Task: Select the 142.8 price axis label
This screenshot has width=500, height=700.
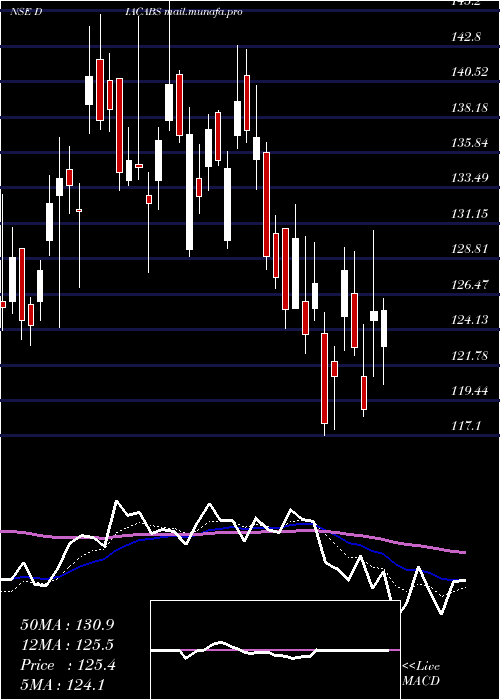Action: [467, 37]
